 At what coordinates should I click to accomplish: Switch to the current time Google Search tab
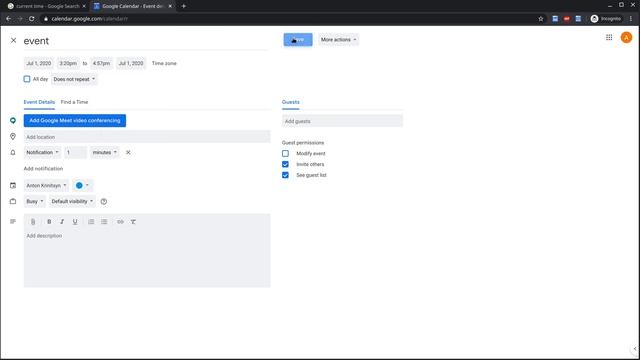click(46, 6)
